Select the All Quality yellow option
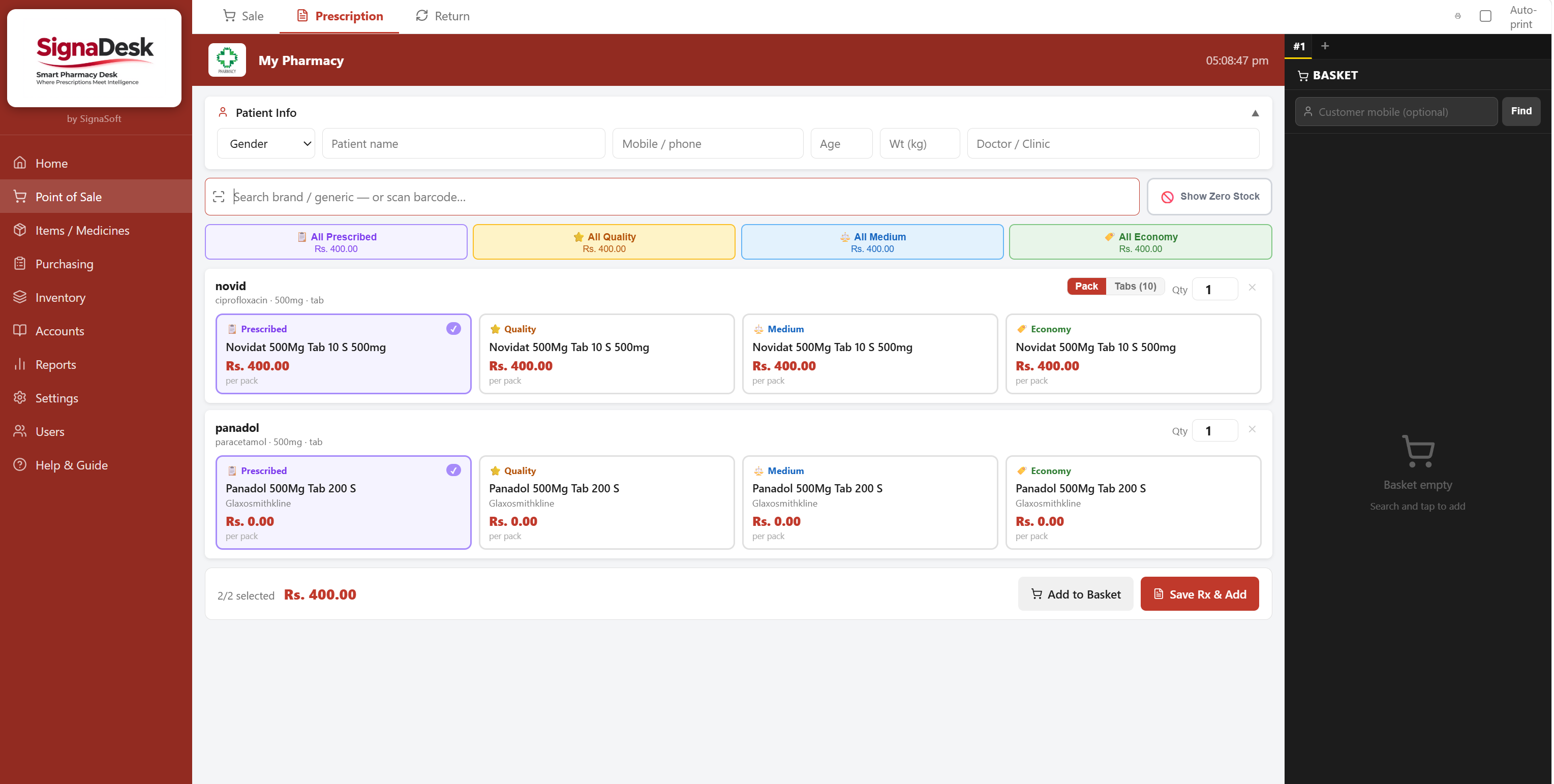The image size is (1554, 784). [x=603, y=242]
